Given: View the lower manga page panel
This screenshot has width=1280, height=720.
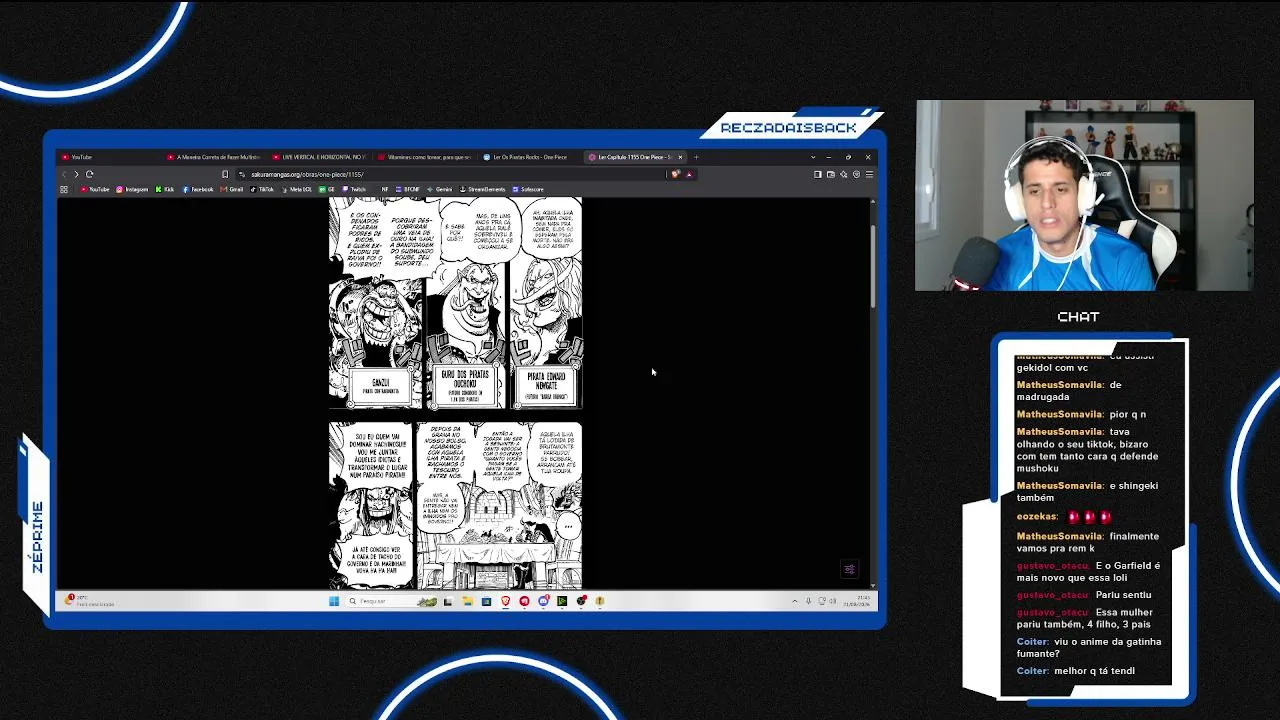Looking at the screenshot, I should click(455, 505).
